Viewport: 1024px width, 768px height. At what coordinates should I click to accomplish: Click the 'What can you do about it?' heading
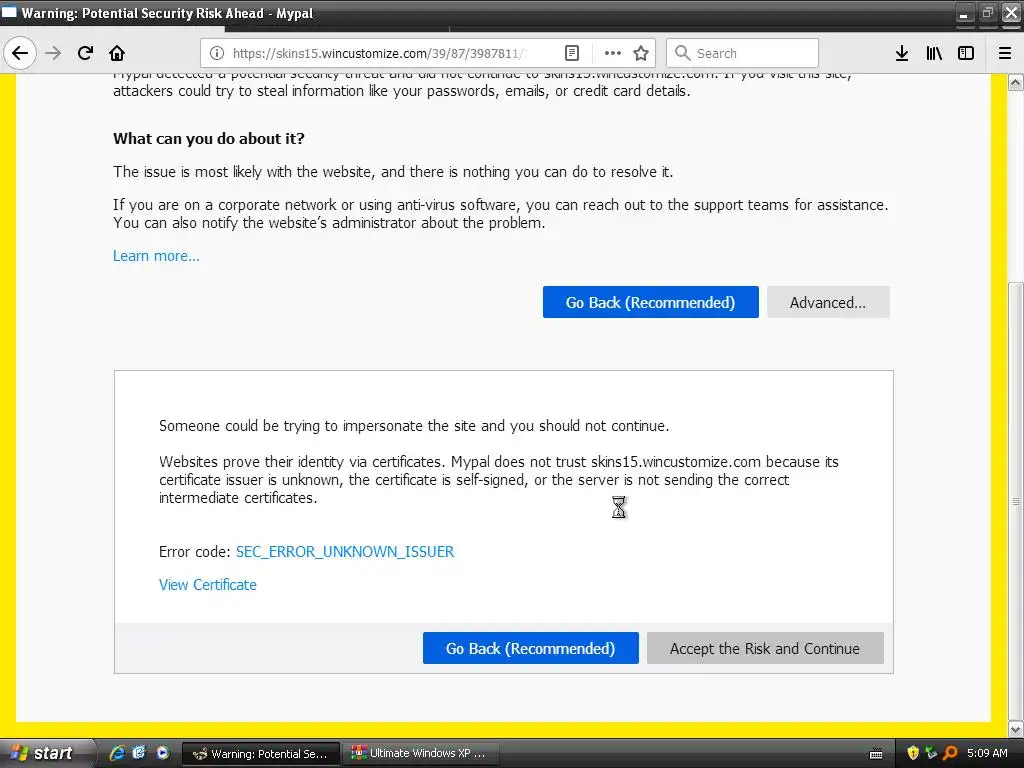click(209, 138)
